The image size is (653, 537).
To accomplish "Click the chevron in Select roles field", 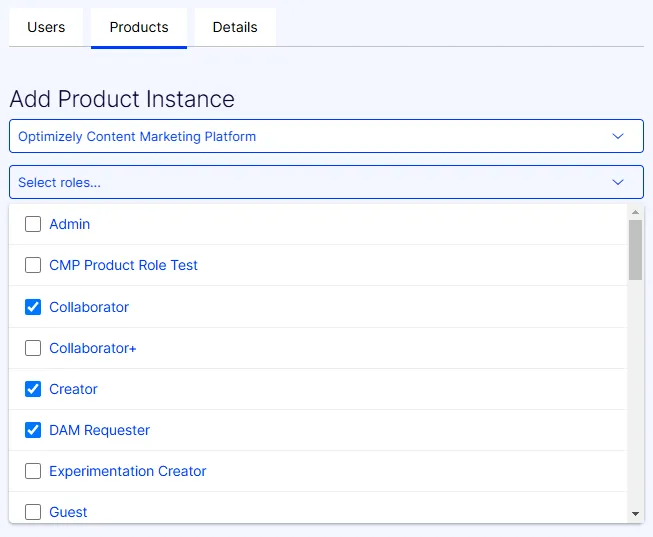I will pyautogui.click(x=618, y=182).
